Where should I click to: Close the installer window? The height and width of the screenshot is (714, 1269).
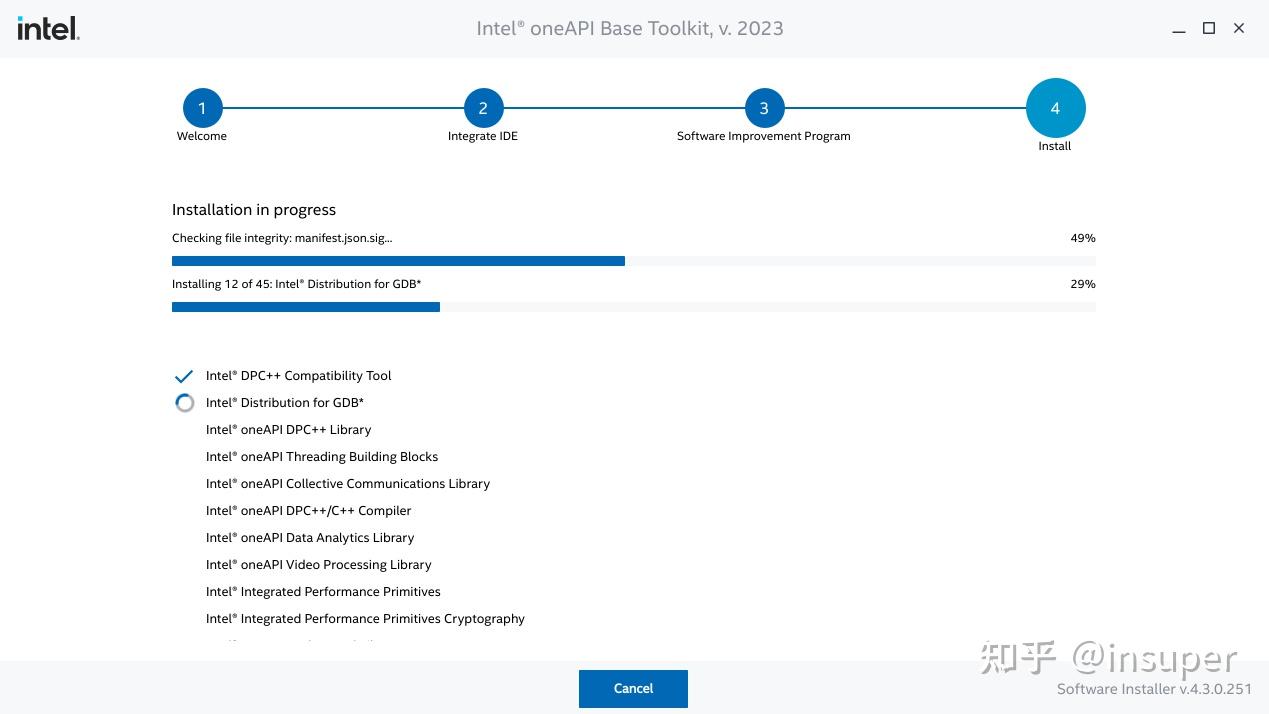[1239, 28]
